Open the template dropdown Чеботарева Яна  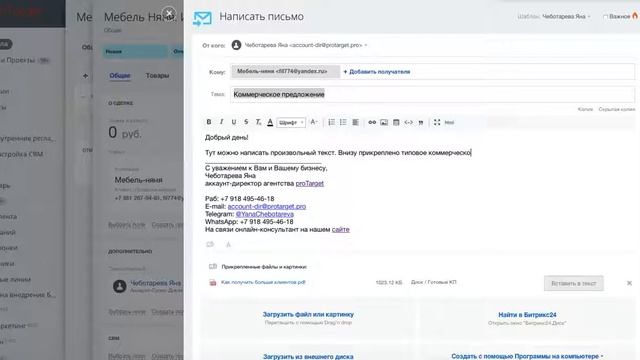566,17
